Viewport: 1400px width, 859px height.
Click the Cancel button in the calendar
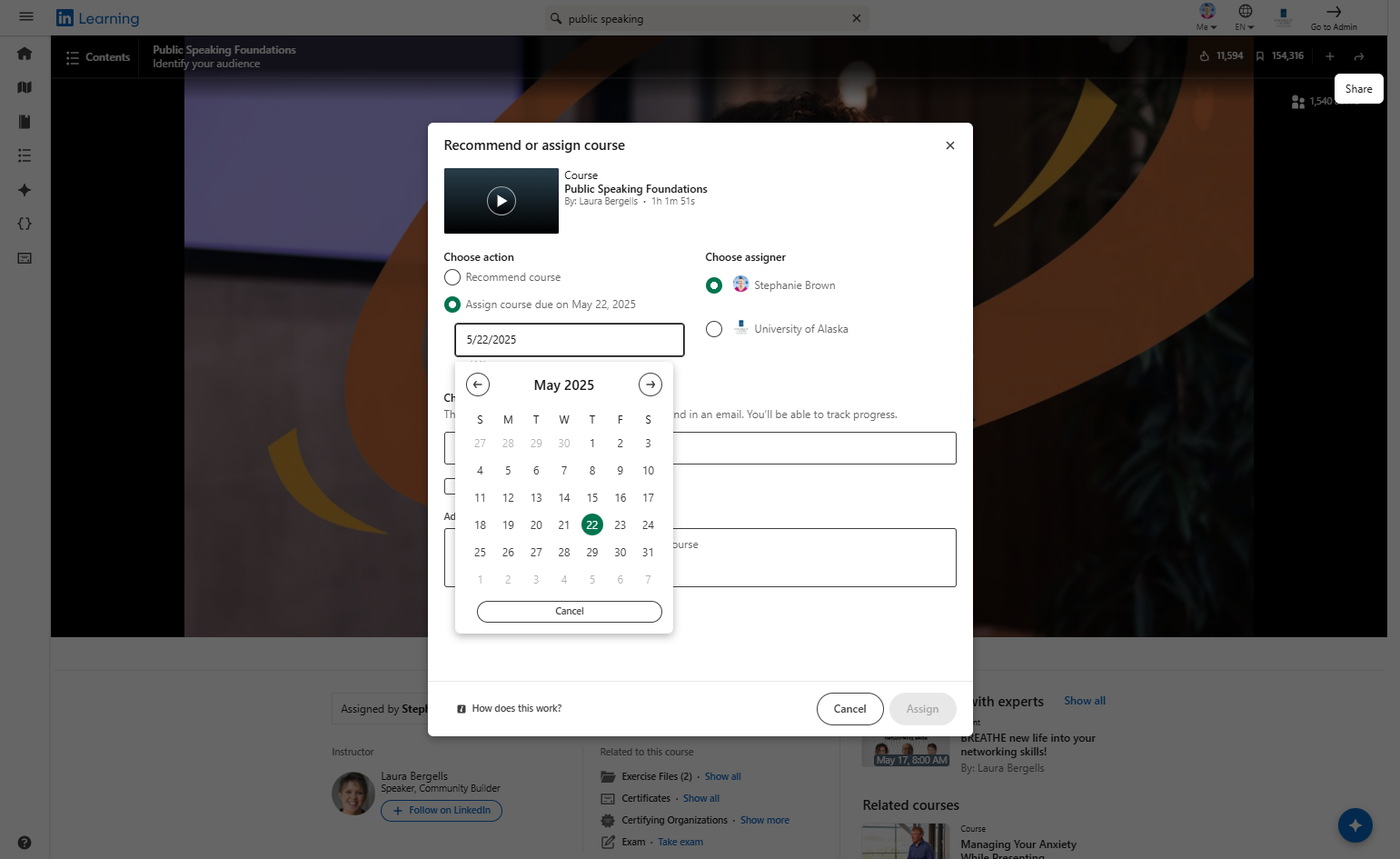[x=569, y=612]
